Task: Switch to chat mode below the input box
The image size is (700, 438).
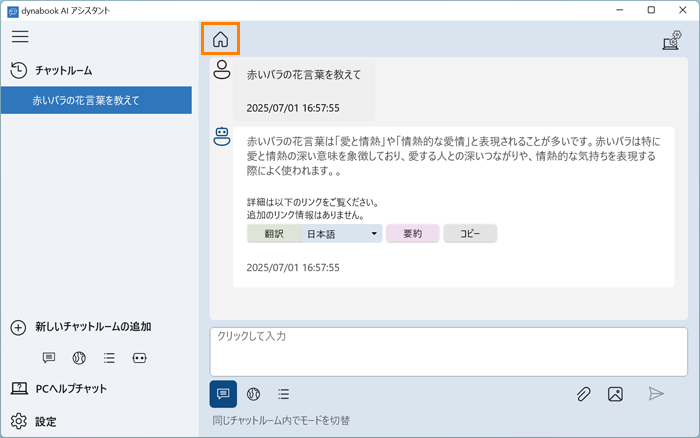Action: [223, 394]
